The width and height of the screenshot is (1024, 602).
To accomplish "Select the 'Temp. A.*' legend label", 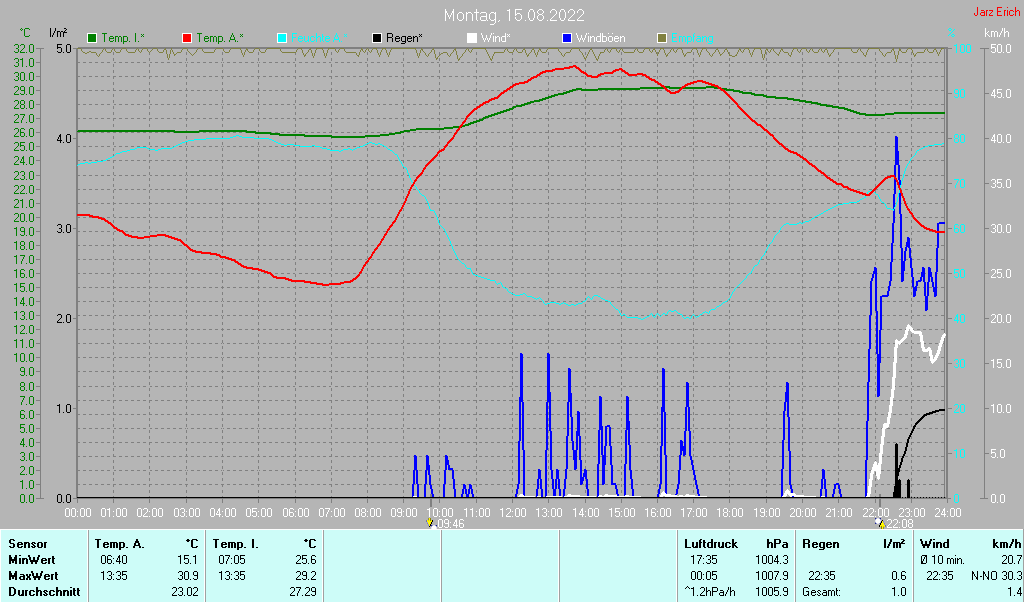I will (220, 39).
